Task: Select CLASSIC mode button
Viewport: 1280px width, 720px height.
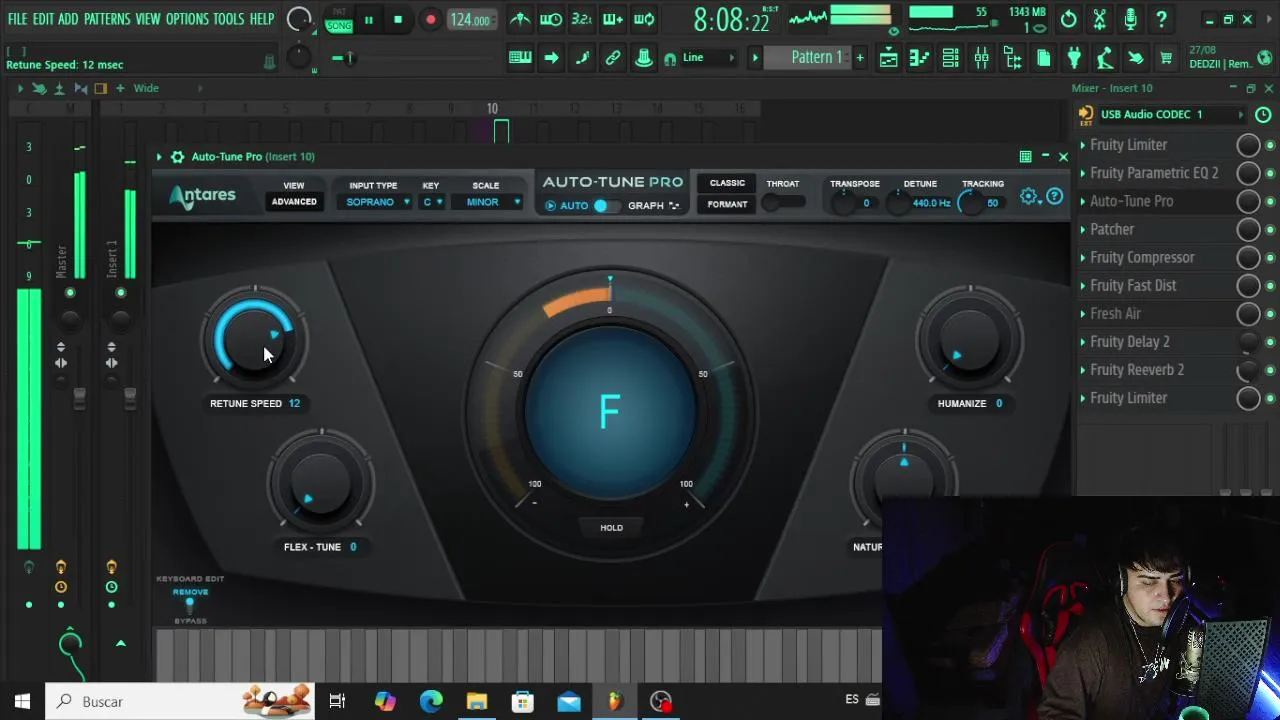Action: click(727, 184)
